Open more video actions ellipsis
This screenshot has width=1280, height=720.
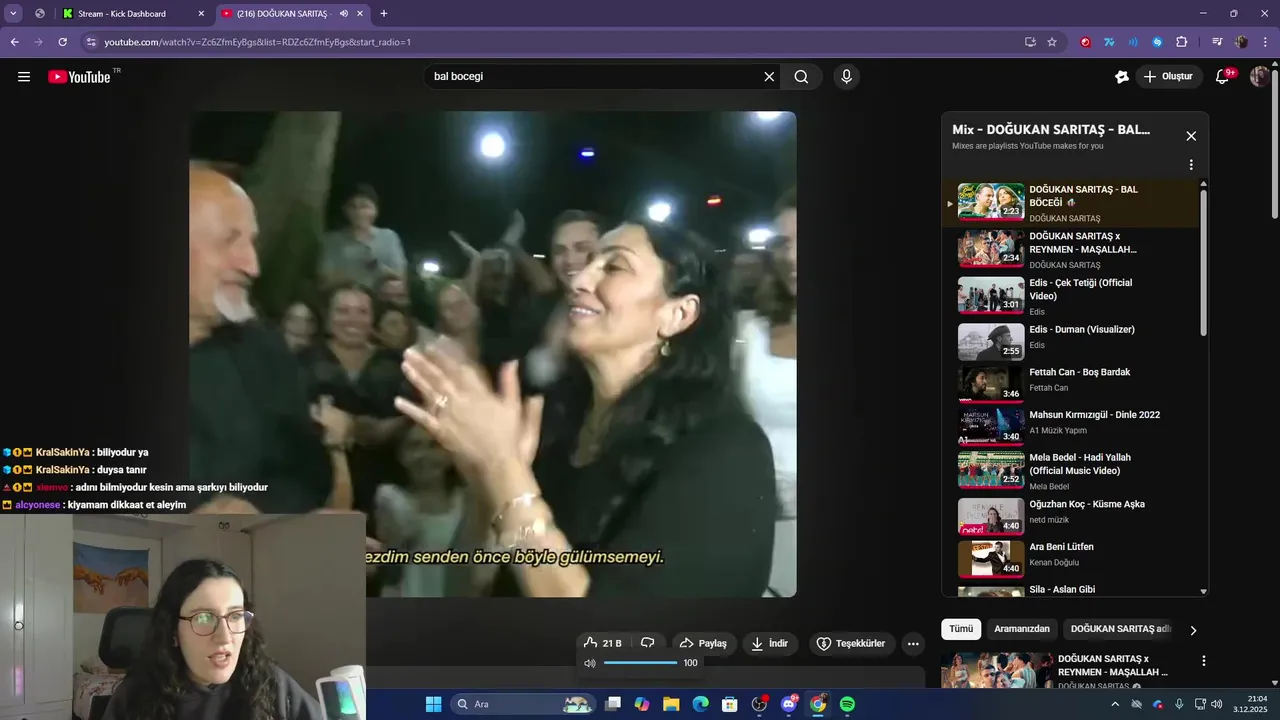(913, 643)
